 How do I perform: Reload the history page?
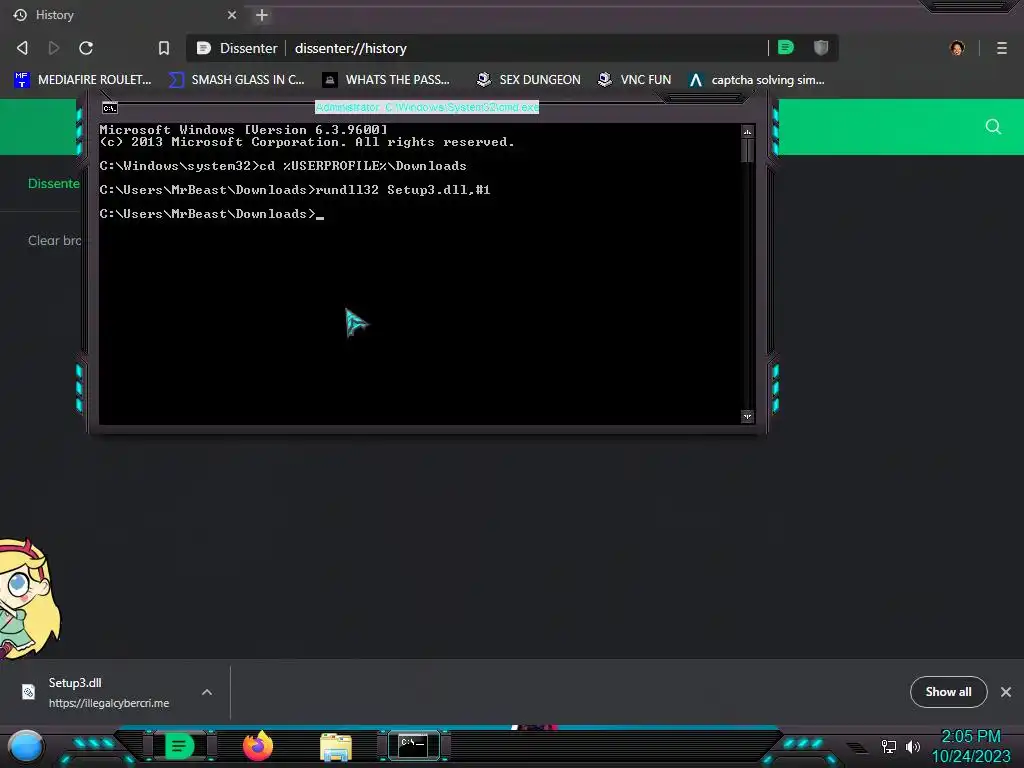tap(86, 48)
